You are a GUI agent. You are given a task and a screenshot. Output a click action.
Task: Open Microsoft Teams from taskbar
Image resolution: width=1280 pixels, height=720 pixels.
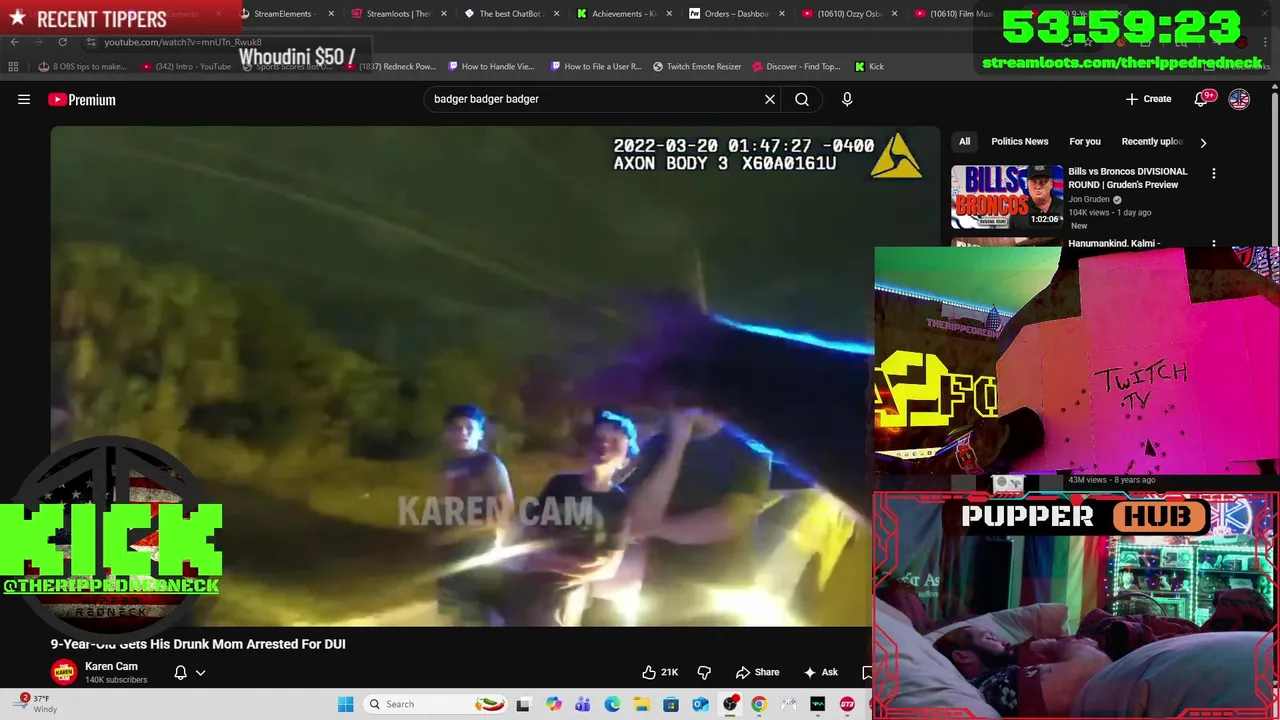pyautogui.click(x=582, y=704)
